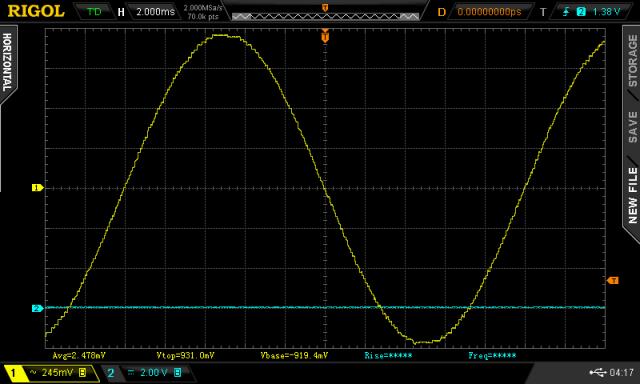
Task: Click the trigger source channel 2 badge
Action: pos(581,11)
